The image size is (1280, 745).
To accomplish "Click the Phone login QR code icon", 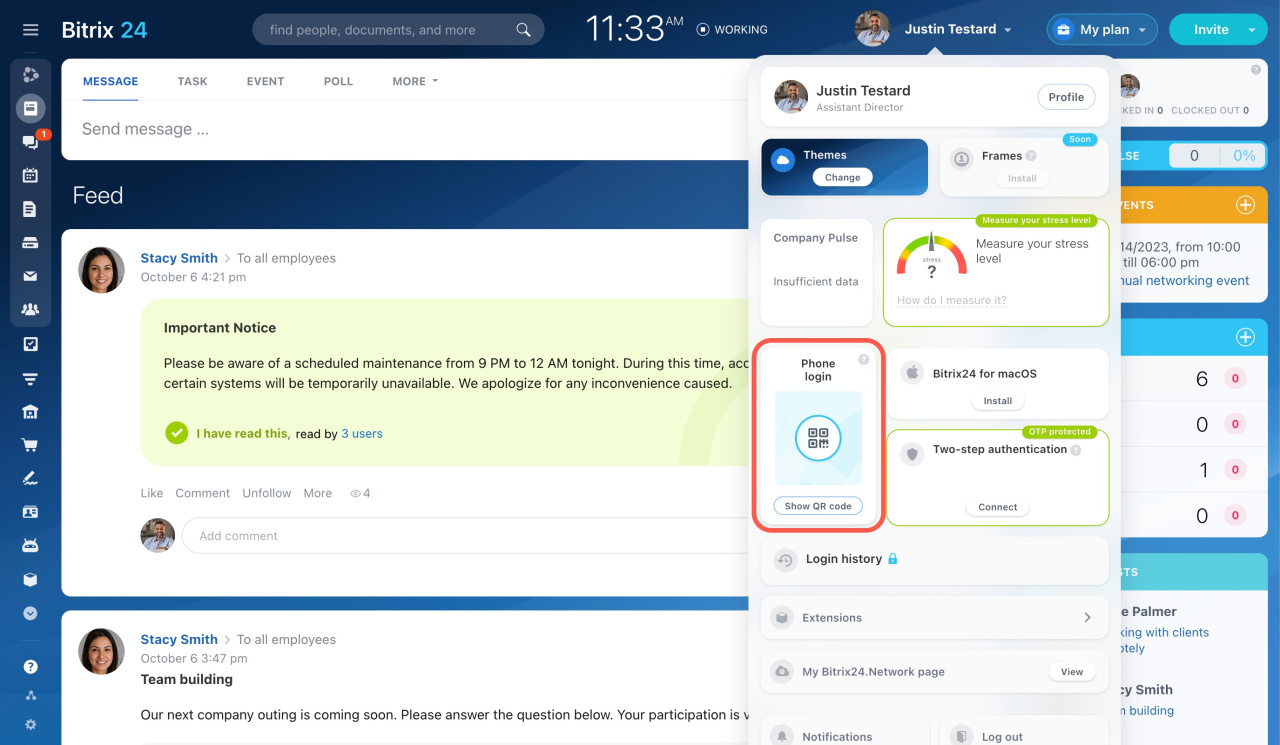I will point(818,438).
